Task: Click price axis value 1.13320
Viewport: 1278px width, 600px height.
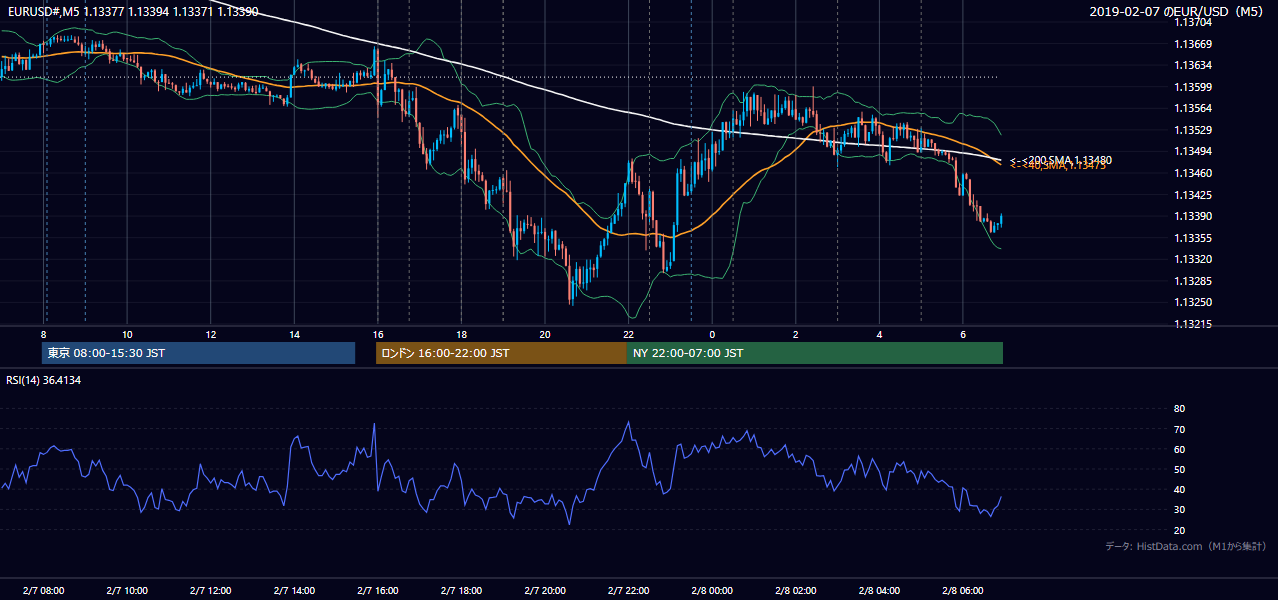Action: point(1193,259)
